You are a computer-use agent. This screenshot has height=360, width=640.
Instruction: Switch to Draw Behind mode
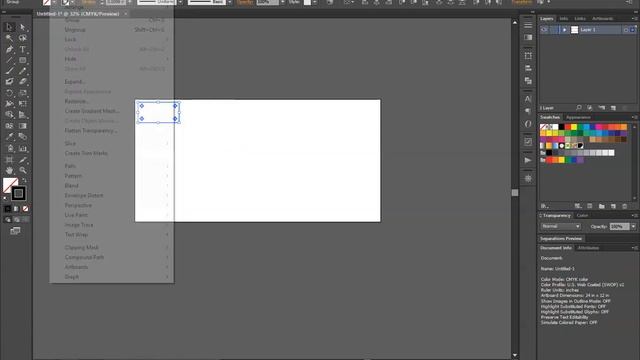point(16,220)
